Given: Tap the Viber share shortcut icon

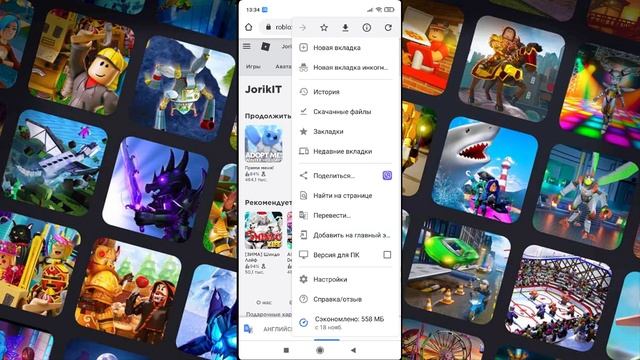Looking at the screenshot, I should point(387,176).
